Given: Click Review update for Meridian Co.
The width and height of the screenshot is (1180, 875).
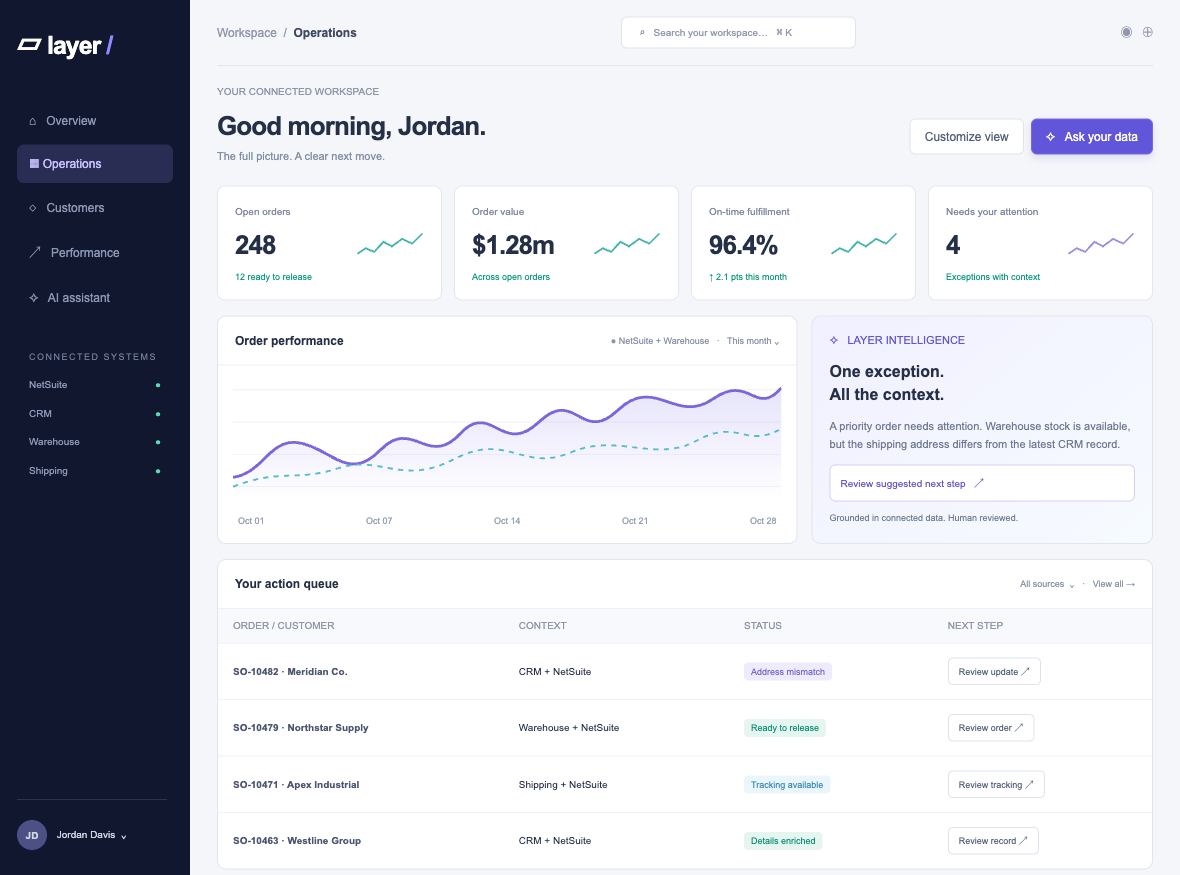Looking at the screenshot, I should coord(994,671).
